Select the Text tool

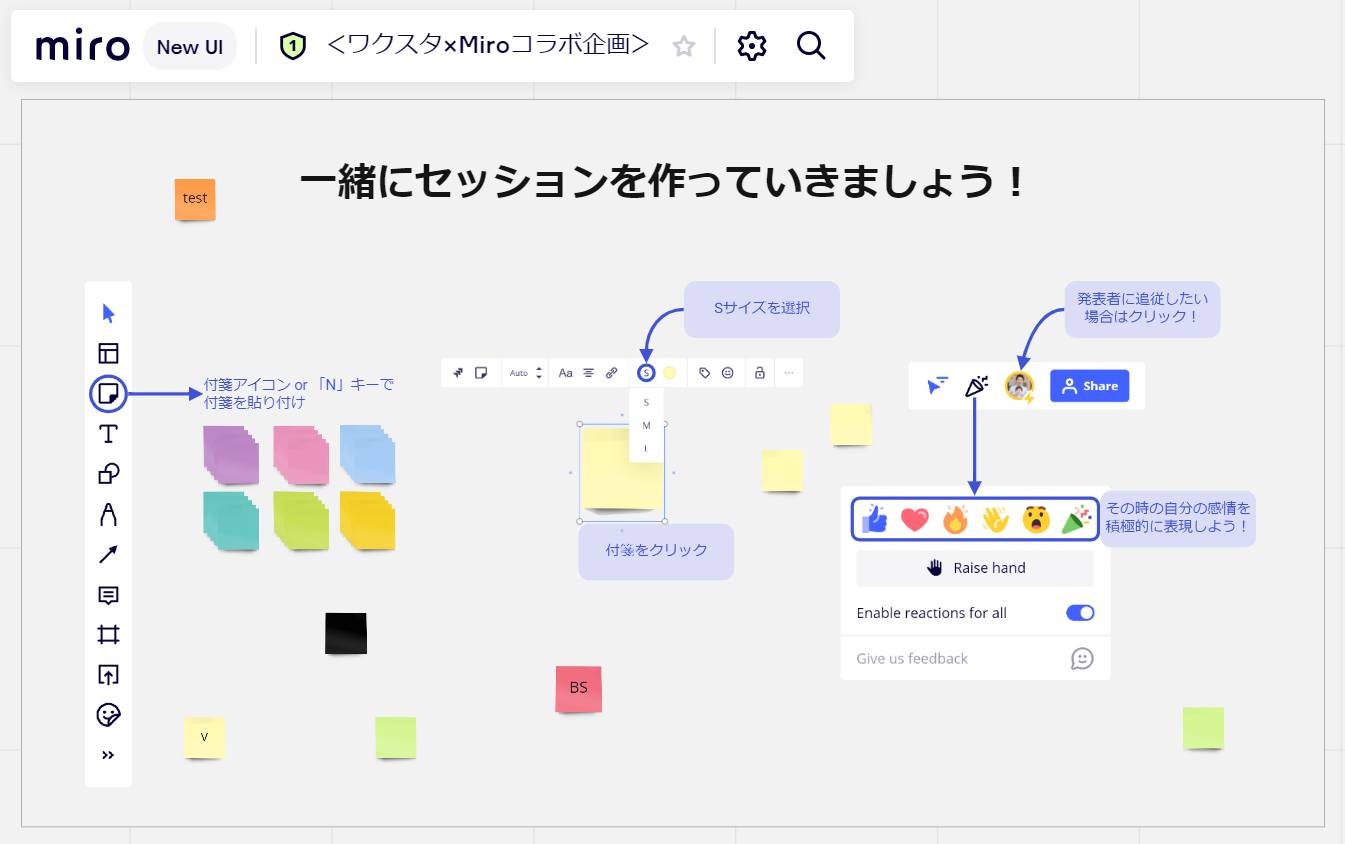pos(108,433)
